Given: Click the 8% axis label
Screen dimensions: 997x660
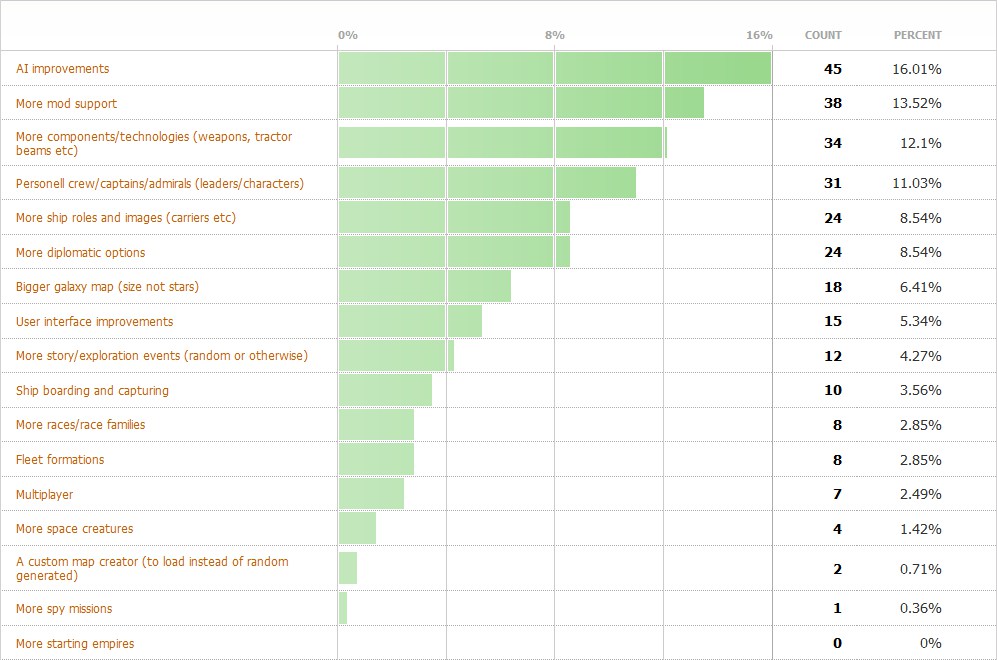Looking at the screenshot, I should point(554,36).
